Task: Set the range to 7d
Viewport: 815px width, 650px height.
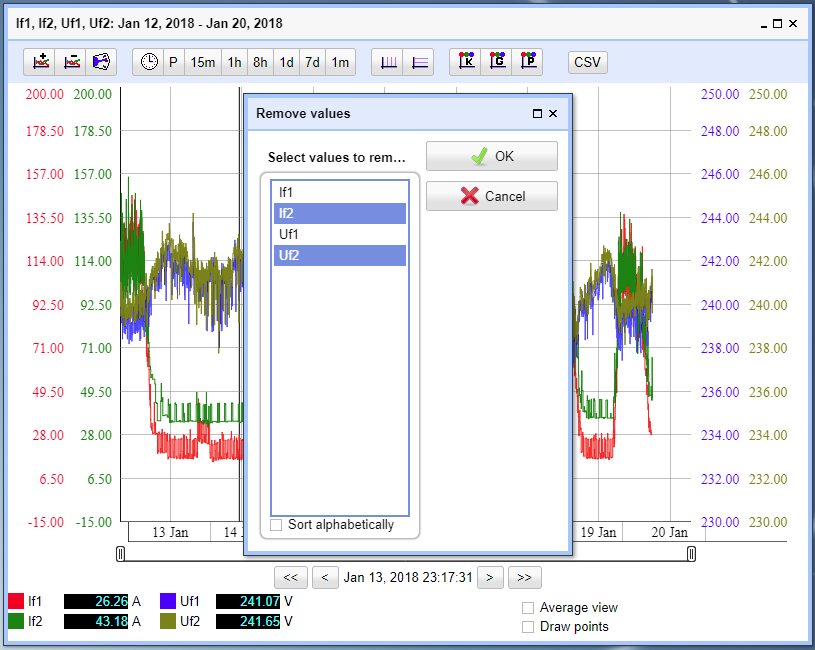Action: (x=312, y=62)
